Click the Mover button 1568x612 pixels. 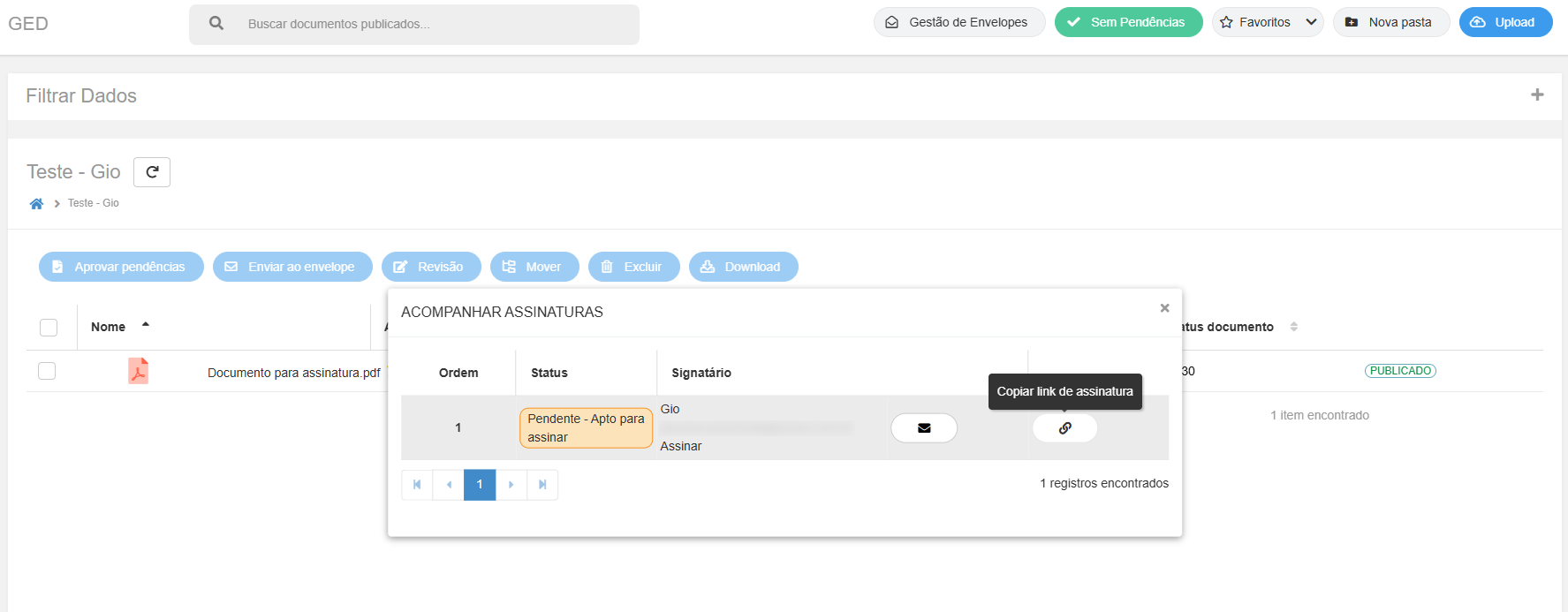pyautogui.click(x=534, y=267)
